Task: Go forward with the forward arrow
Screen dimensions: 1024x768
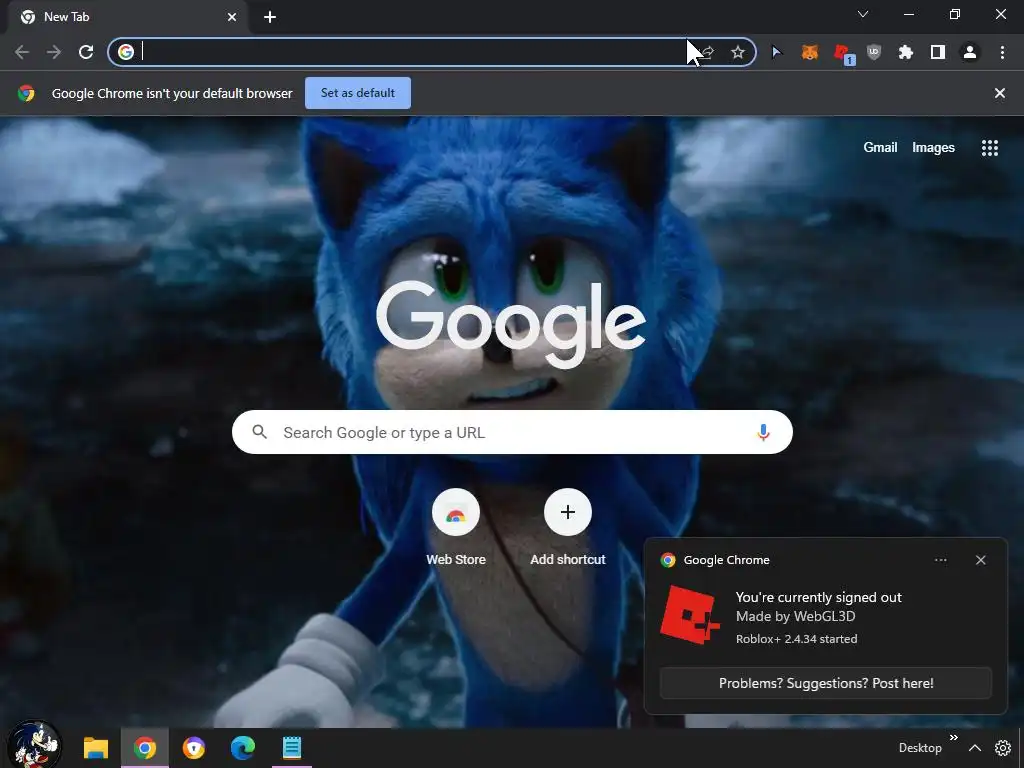Action: pyautogui.click(x=54, y=52)
